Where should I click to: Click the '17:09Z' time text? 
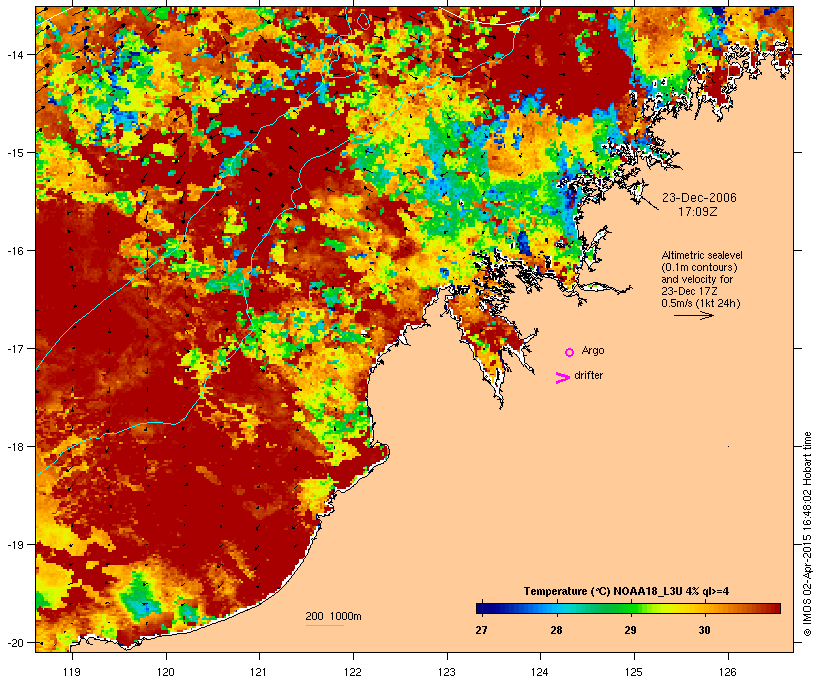(698, 212)
